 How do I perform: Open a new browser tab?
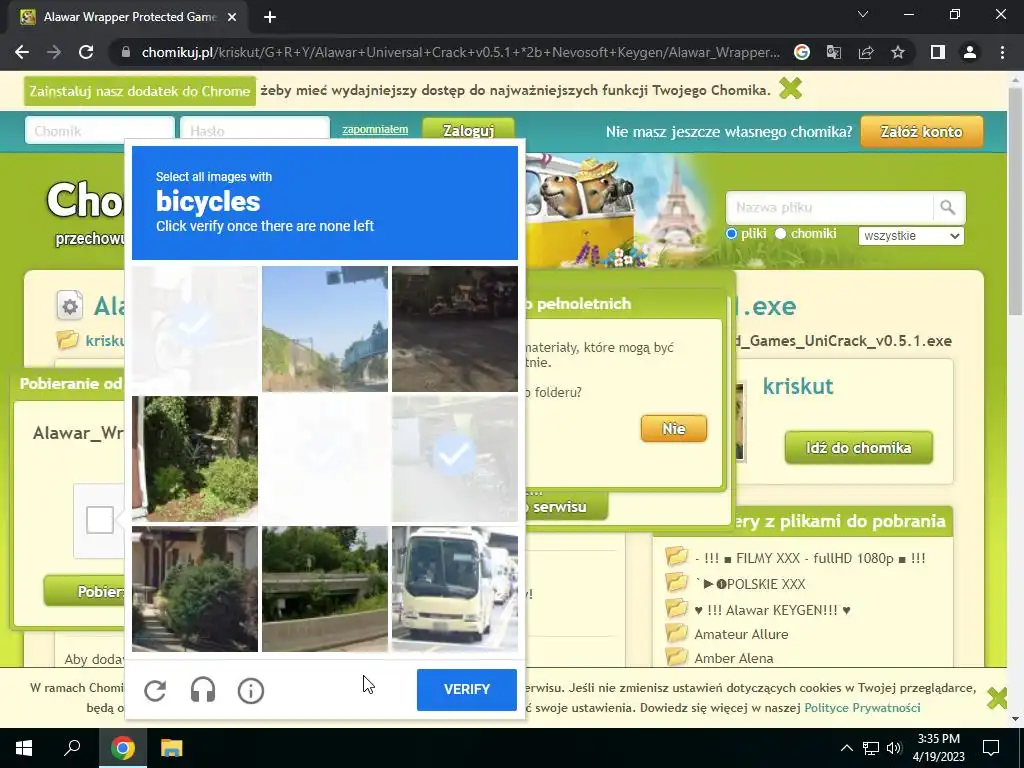click(x=270, y=18)
